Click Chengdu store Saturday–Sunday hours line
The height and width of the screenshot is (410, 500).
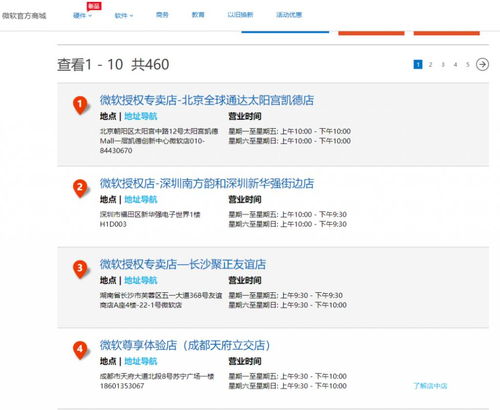tap(287, 386)
